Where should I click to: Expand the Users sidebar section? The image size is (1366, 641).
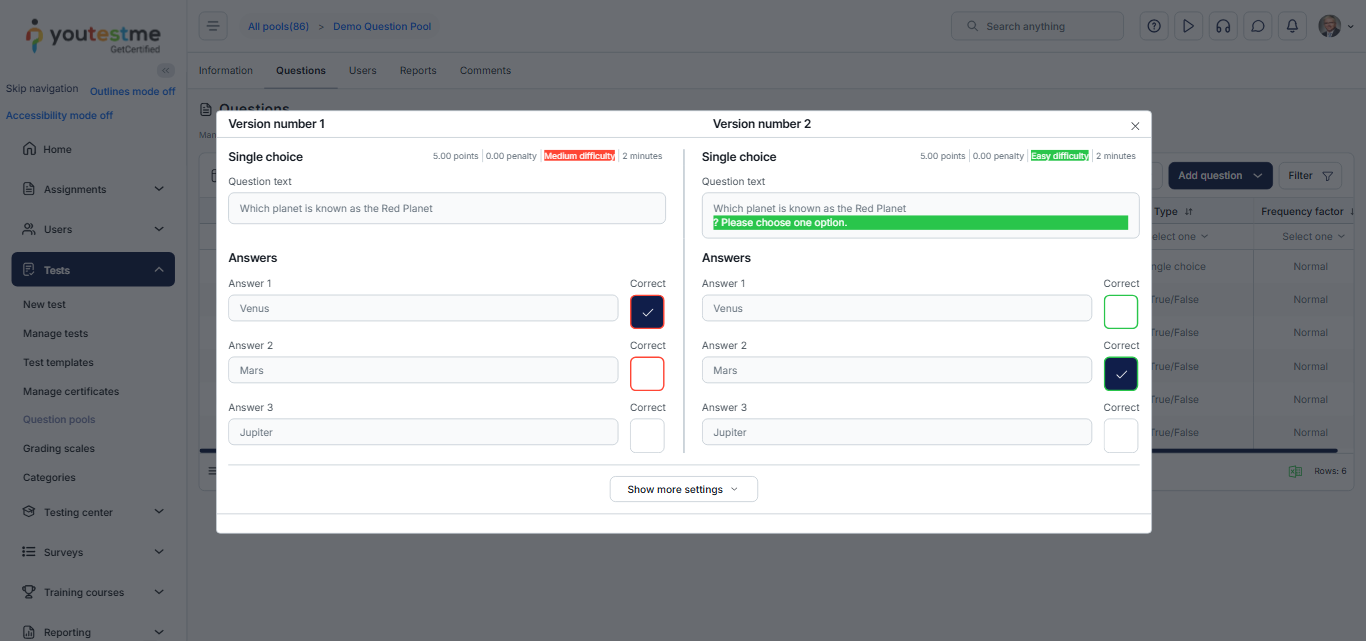[159, 229]
